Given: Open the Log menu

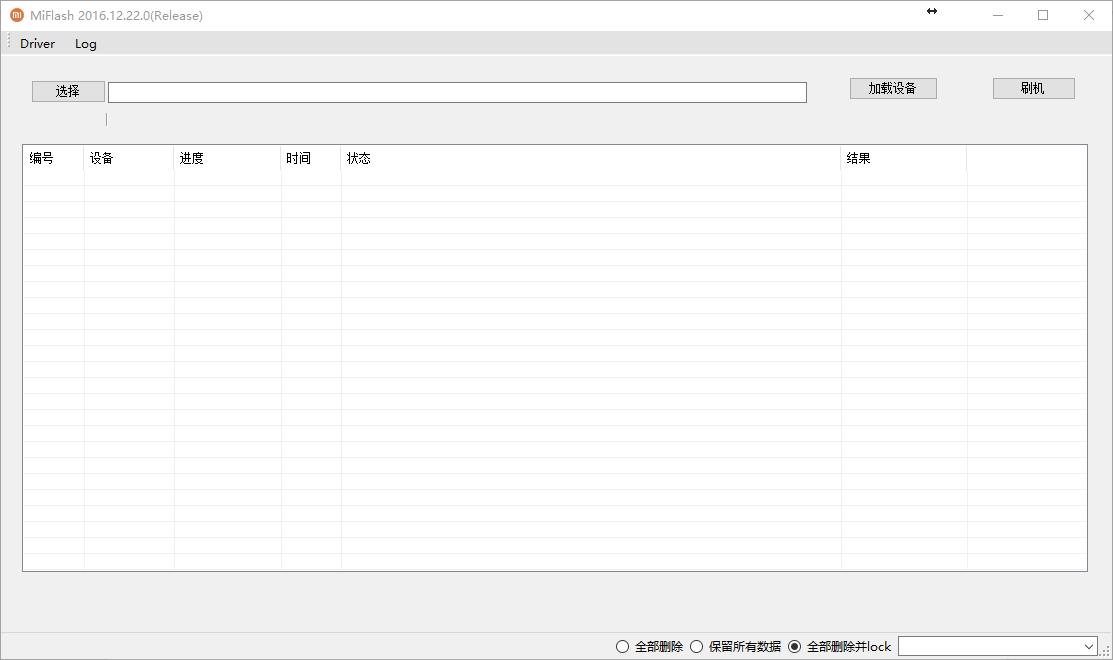Looking at the screenshot, I should (x=85, y=43).
